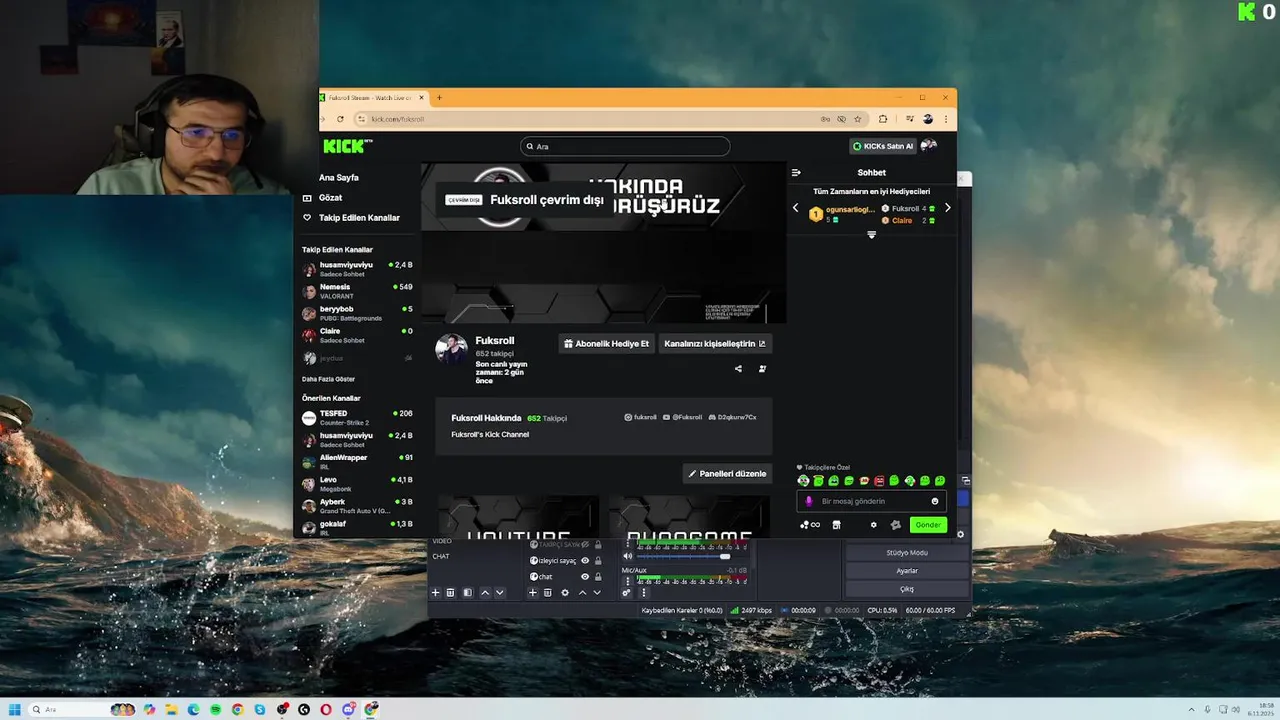Click the Windows taskbar search box
The width and height of the screenshot is (1280, 720).
82,710
